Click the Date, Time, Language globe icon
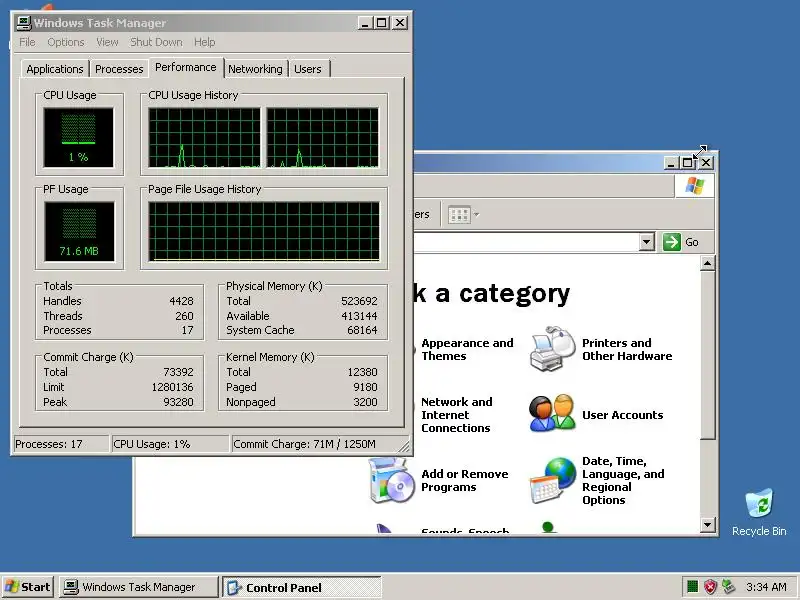The height and width of the screenshot is (600, 800). tap(553, 480)
